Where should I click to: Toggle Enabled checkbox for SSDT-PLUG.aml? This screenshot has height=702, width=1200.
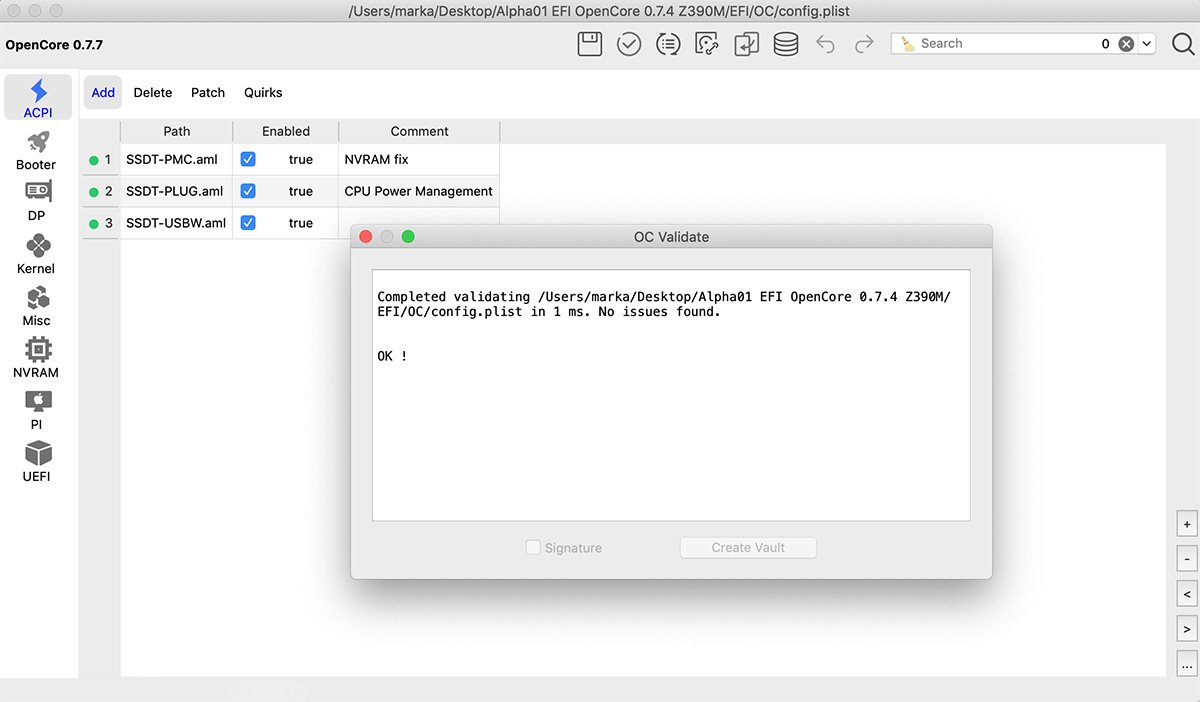point(248,191)
